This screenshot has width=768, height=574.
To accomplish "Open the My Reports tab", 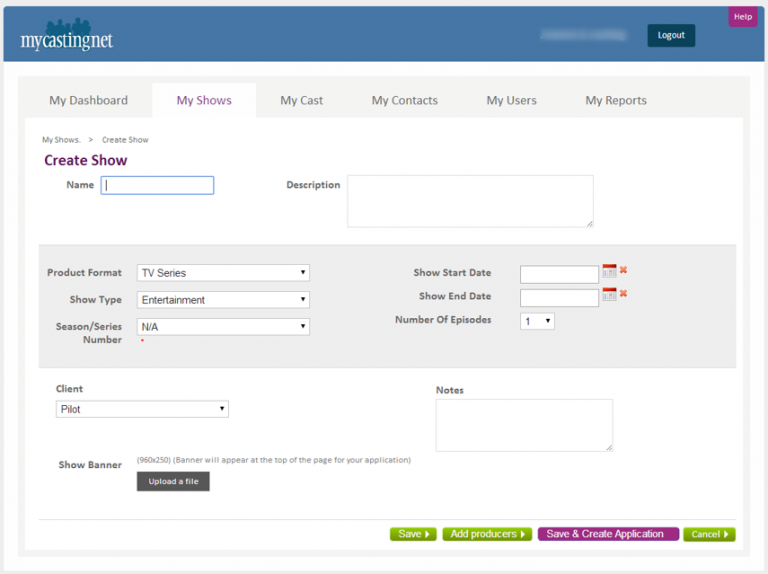I will click(616, 100).
